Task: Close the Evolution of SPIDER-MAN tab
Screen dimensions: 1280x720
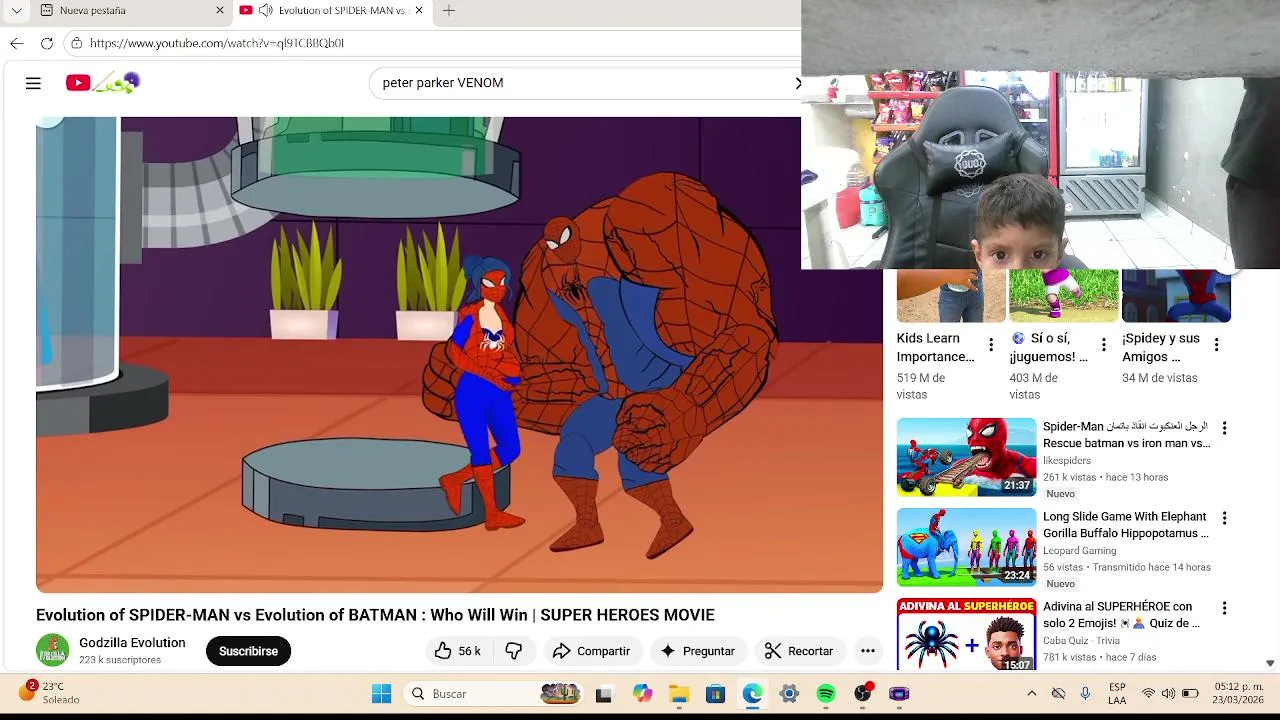Action: coord(419,10)
